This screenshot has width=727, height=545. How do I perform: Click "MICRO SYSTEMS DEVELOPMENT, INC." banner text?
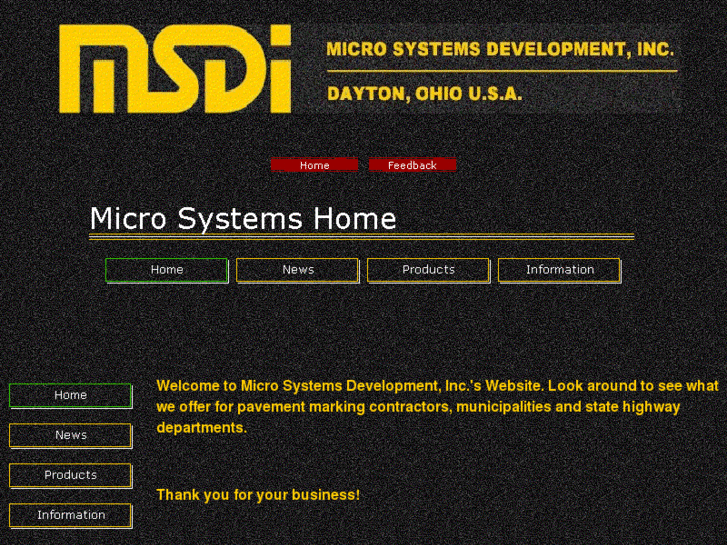point(500,49)
